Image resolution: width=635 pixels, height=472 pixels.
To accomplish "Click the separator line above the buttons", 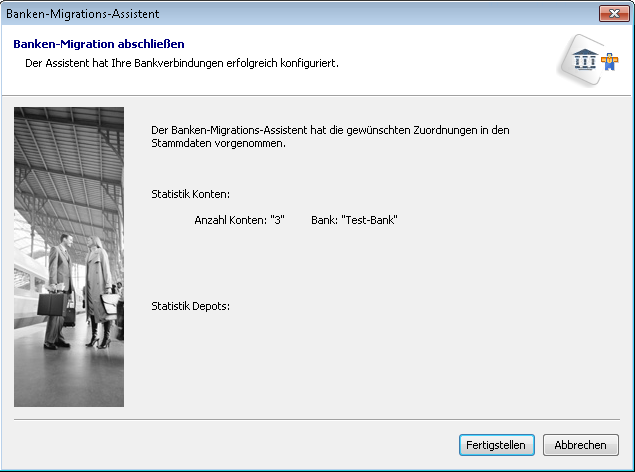I will point(317,420).
